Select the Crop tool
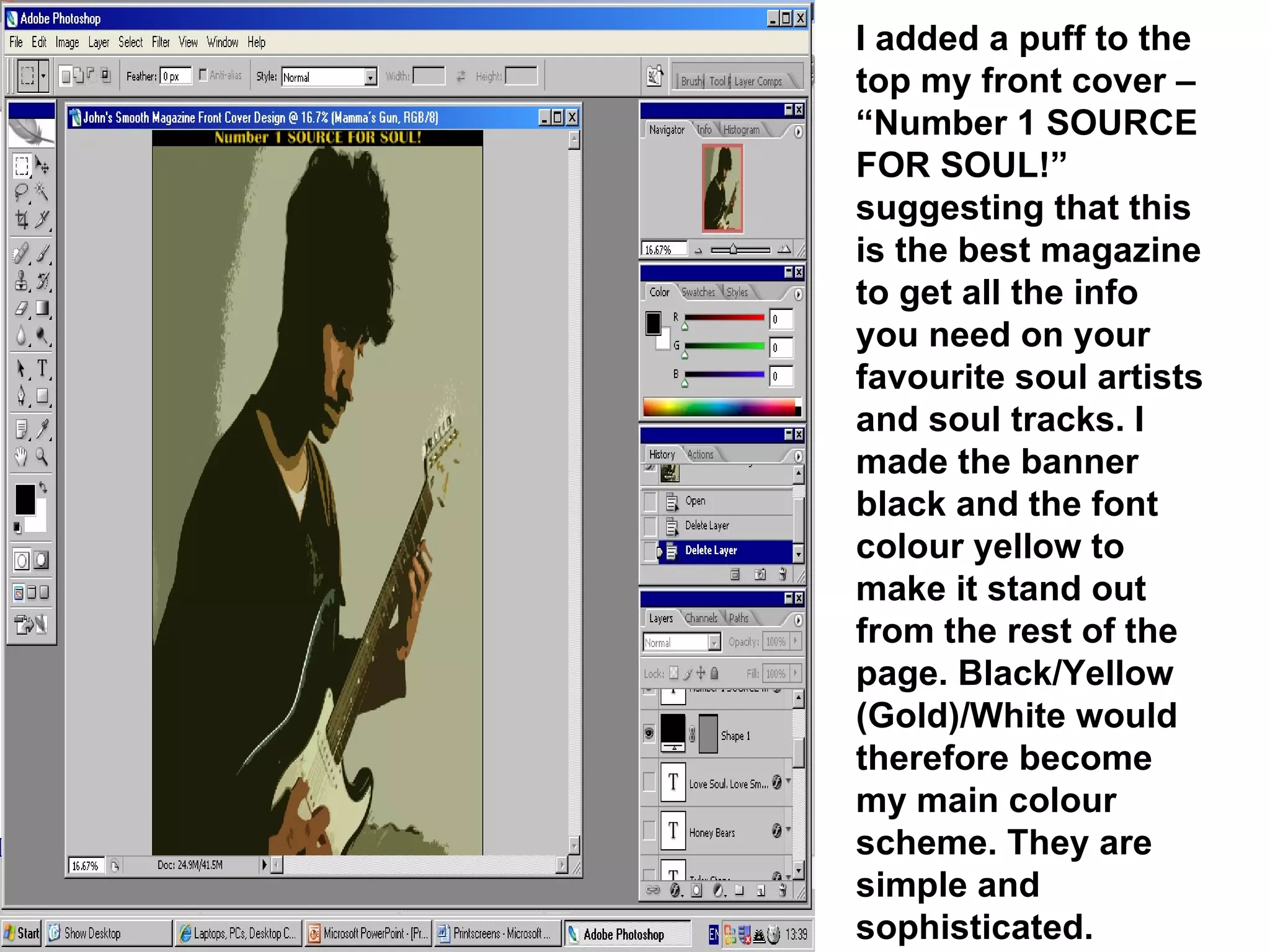The height and width of the screenshot is (952, 1270). [22, 219]
